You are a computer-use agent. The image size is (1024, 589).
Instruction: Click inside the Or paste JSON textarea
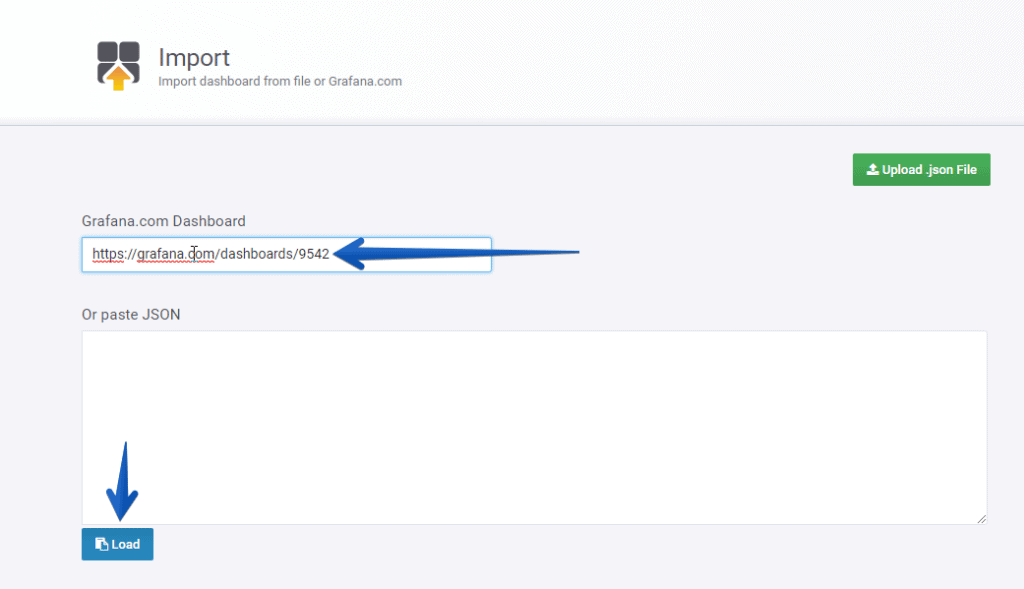pos(534,427)
